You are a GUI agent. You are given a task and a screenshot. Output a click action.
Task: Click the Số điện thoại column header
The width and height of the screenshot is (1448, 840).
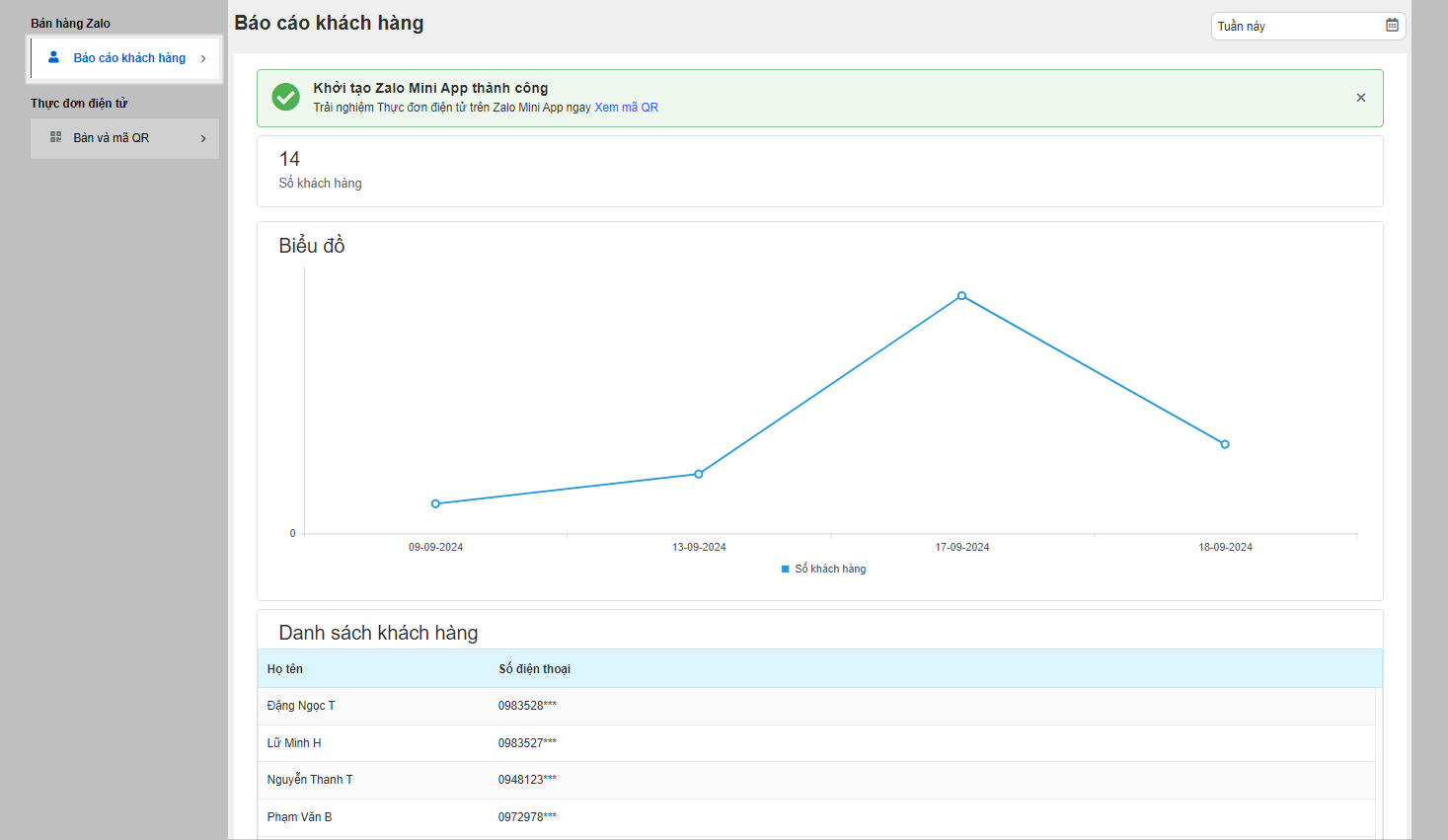click(x=534, y=669)
